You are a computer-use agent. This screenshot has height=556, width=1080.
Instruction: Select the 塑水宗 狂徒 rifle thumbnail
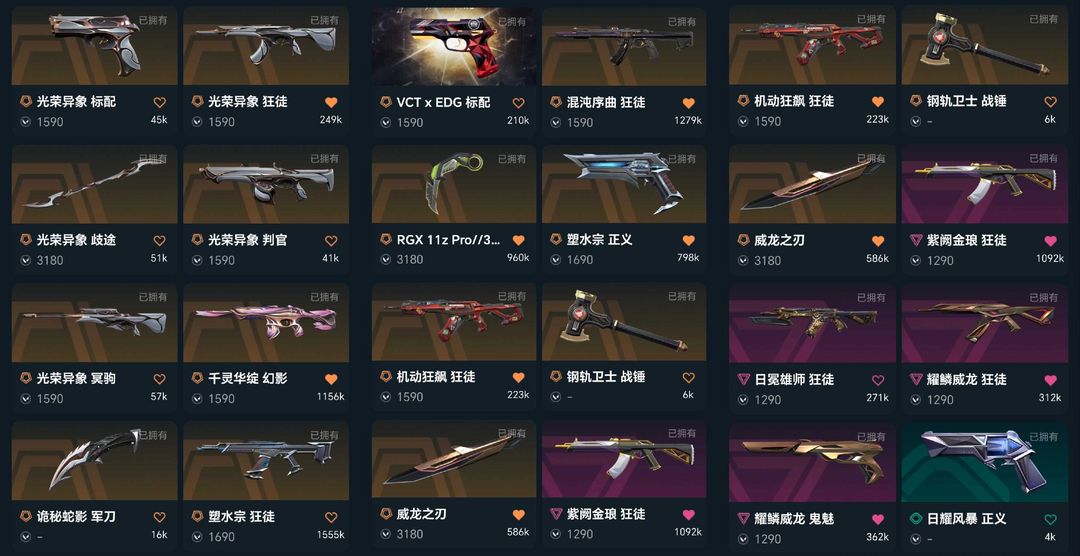(266, 460)
